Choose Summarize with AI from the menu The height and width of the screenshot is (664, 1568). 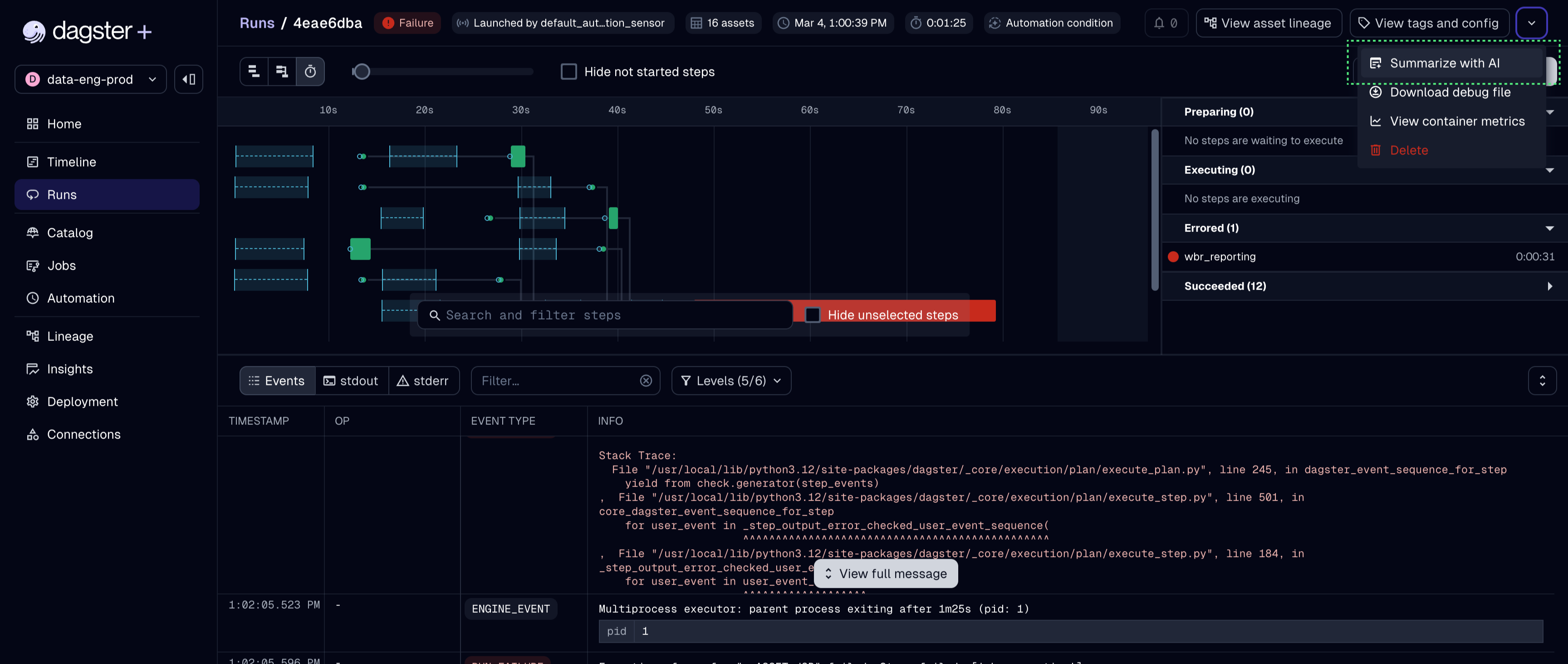[x=1445, y=63]
